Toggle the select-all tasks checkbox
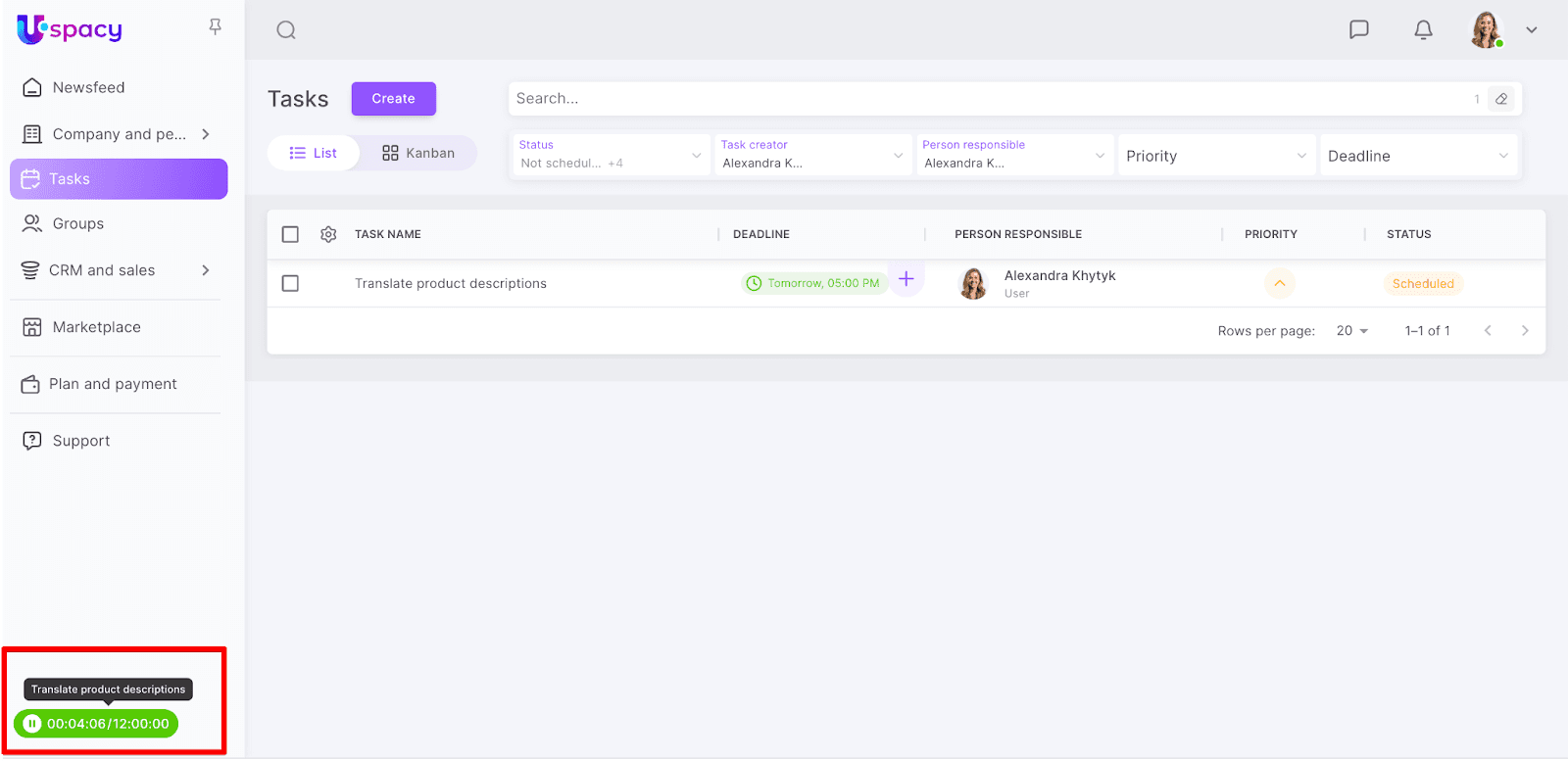The height and width of the screenshot is (761, 1568). tap(290, 234)
